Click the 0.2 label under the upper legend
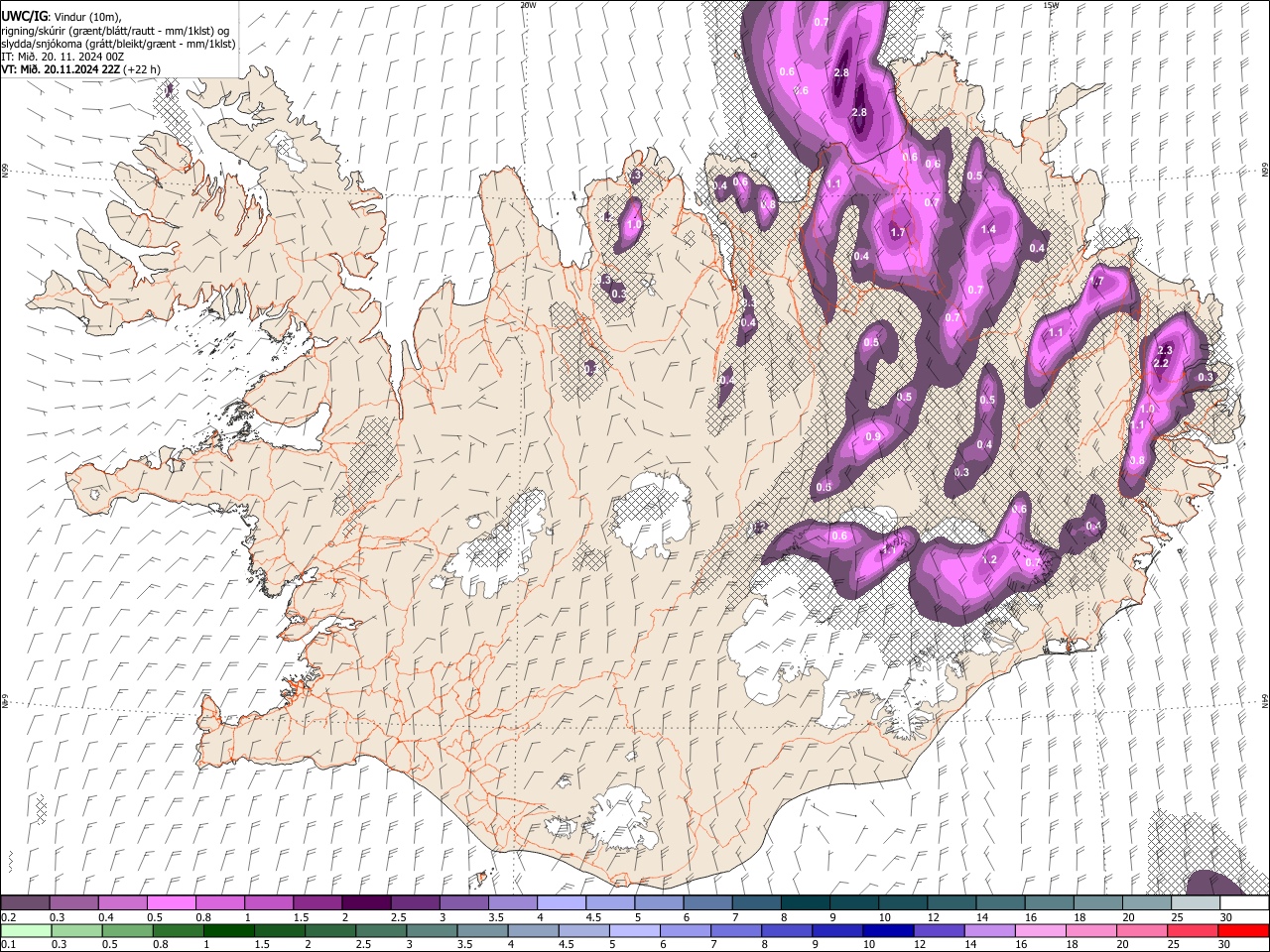This screenshot has height=952, width=1270. pyautogui.click(x=8, y=917)
